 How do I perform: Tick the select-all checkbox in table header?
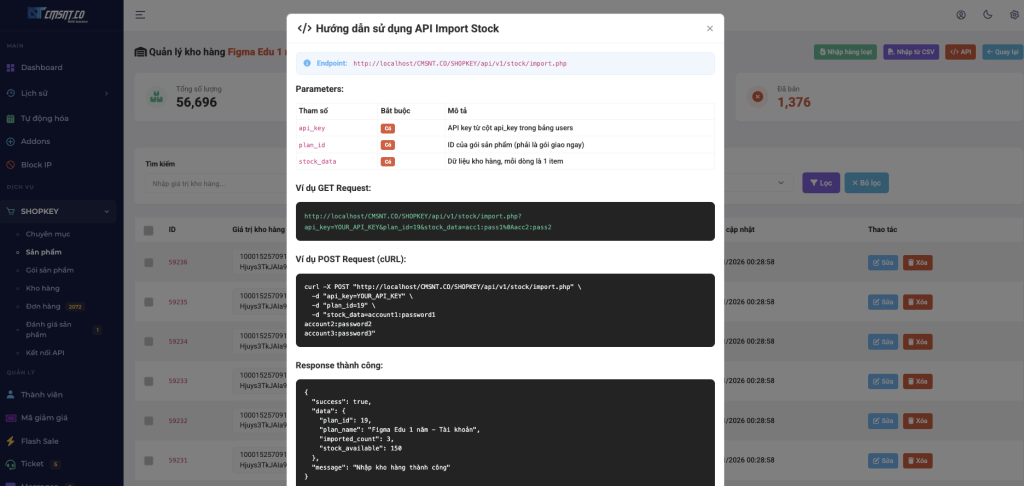click(149, 230)
